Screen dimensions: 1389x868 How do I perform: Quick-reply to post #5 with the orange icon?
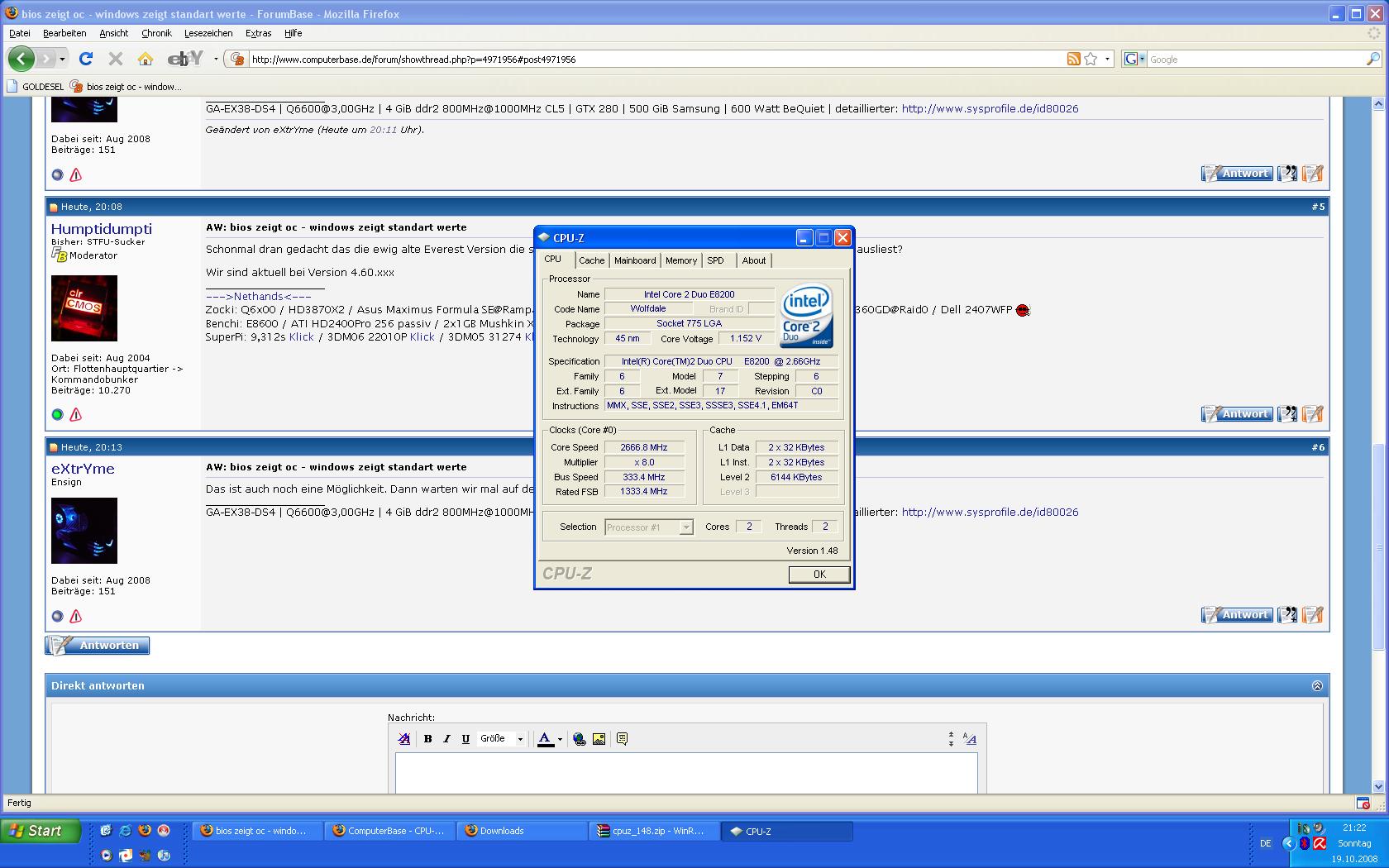coord(1313,413)
